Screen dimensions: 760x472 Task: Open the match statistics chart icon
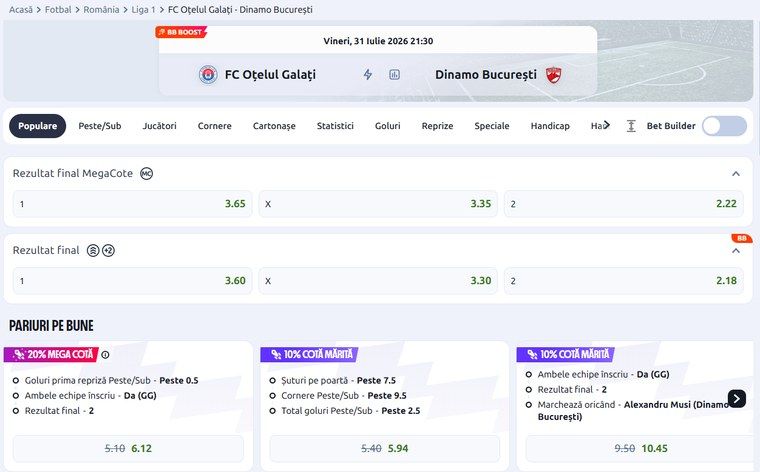click(x=395, y=75)
